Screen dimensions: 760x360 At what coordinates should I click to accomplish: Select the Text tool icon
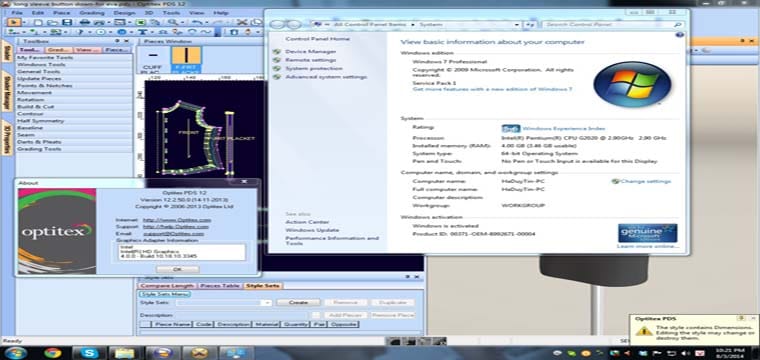(x=142, y=32)
